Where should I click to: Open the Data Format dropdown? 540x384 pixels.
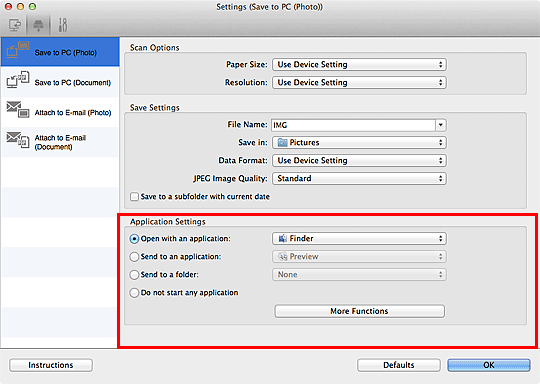(x=359, y=160)
